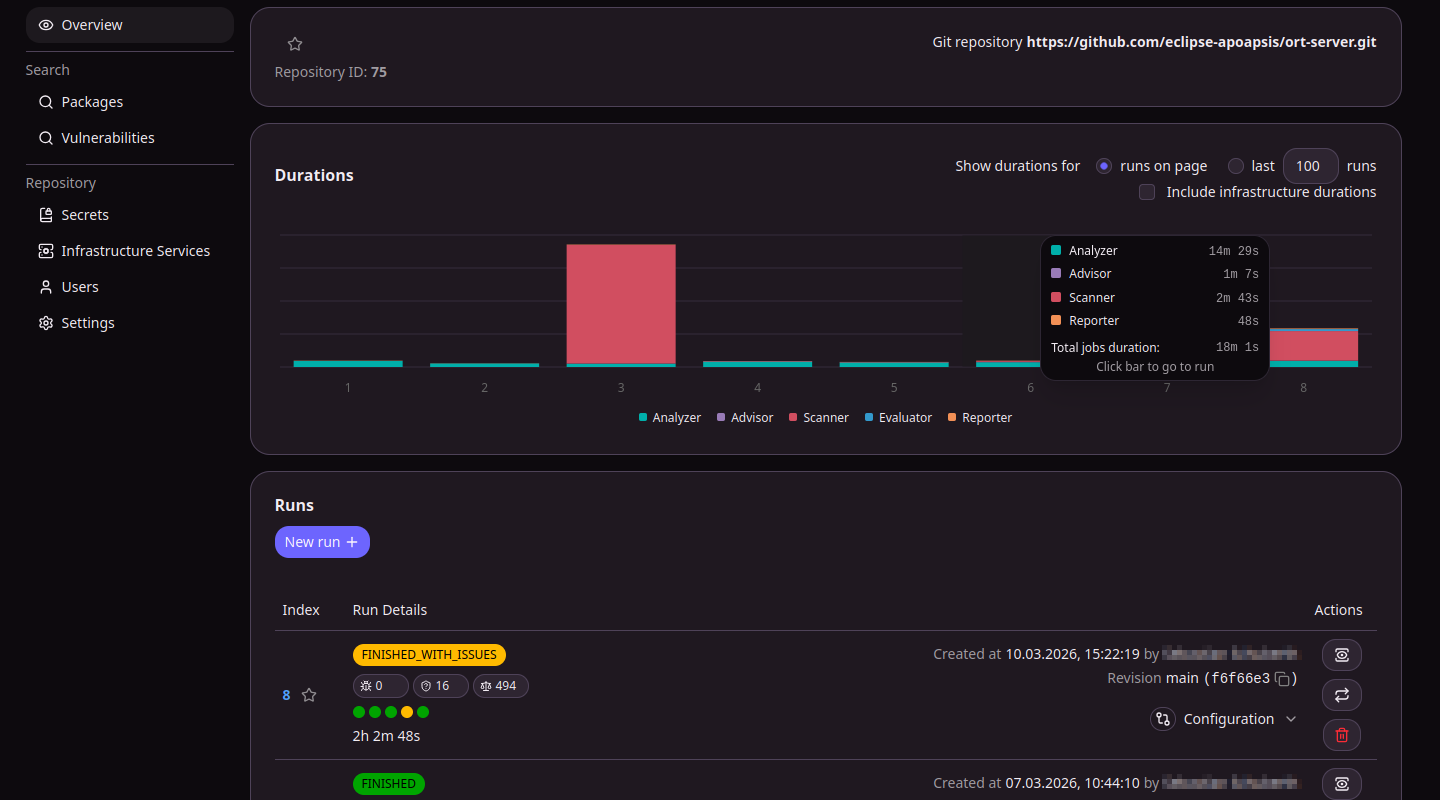Enable Include infrastructure durations checkbox
Screen dimensions: 1440x800
[x=1147, y=192]
